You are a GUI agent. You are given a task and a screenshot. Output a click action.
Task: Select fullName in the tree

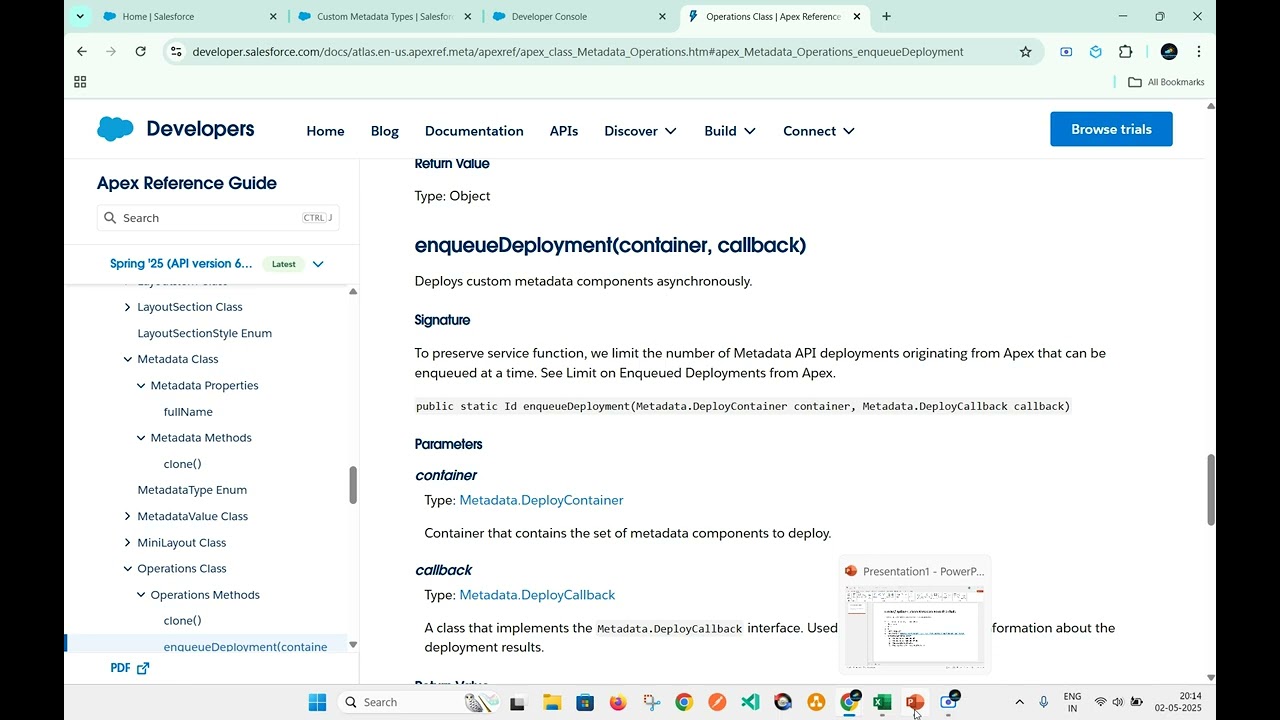pyautogui.click(x=188, y=412)
